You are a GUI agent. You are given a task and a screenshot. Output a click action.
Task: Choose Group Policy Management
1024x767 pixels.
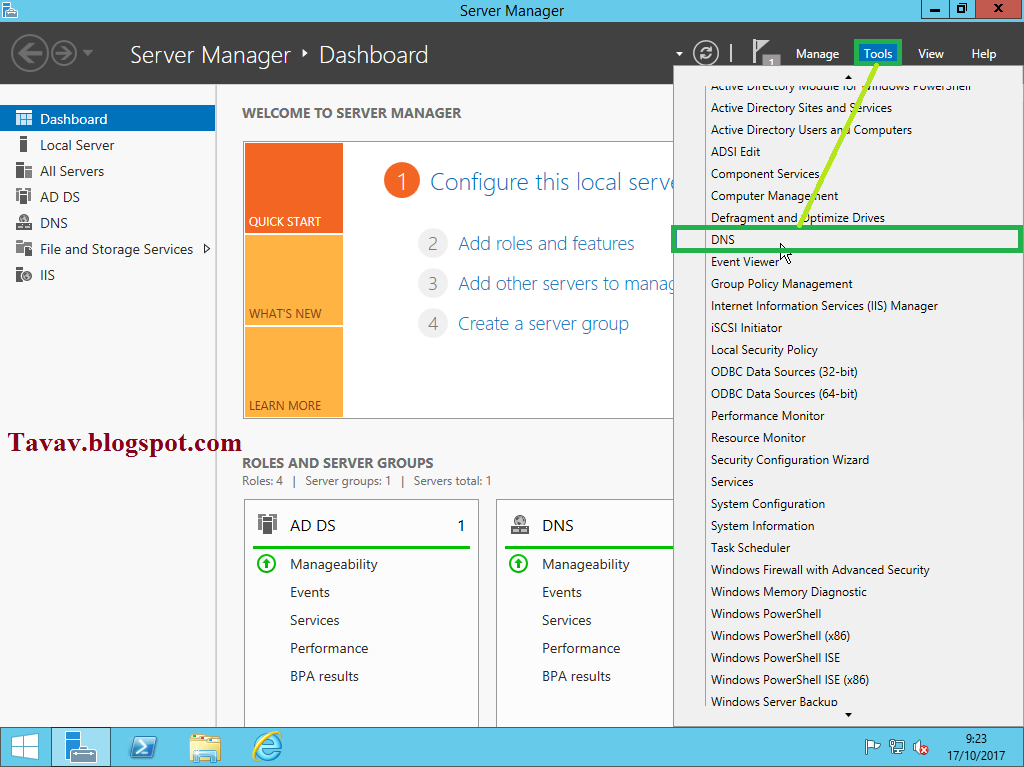click(x=782, y=284)
